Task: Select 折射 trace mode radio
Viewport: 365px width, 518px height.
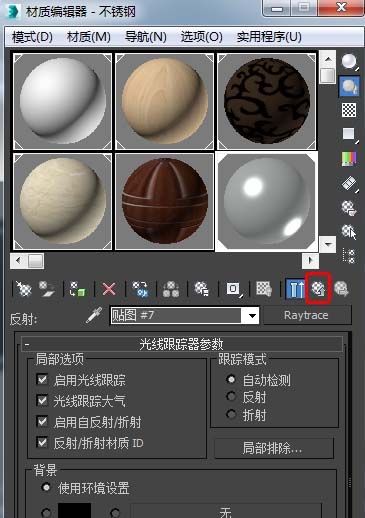Action: (x=231, y=415)
